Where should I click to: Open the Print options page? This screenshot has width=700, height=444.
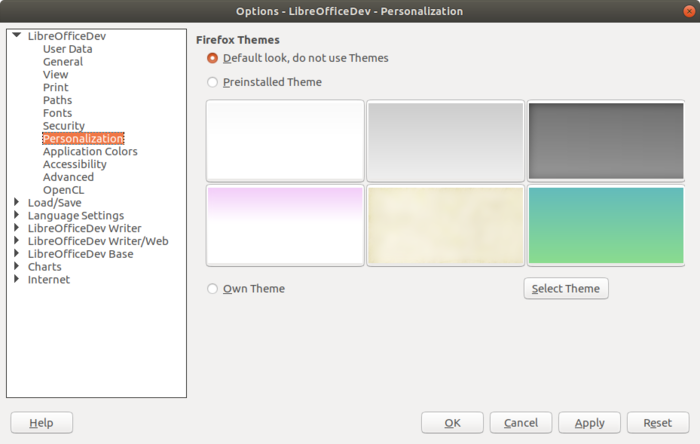click(x=56, y=87)
